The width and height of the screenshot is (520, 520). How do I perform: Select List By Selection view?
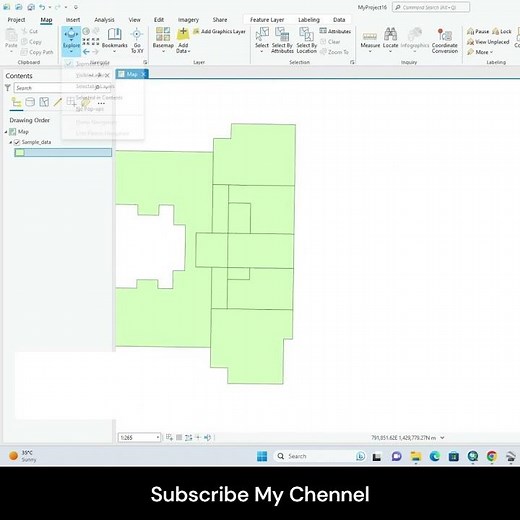click(44, 102)
